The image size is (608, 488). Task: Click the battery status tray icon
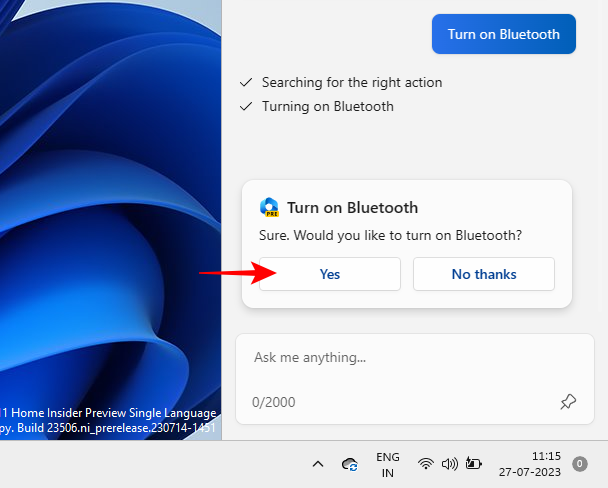473,464
